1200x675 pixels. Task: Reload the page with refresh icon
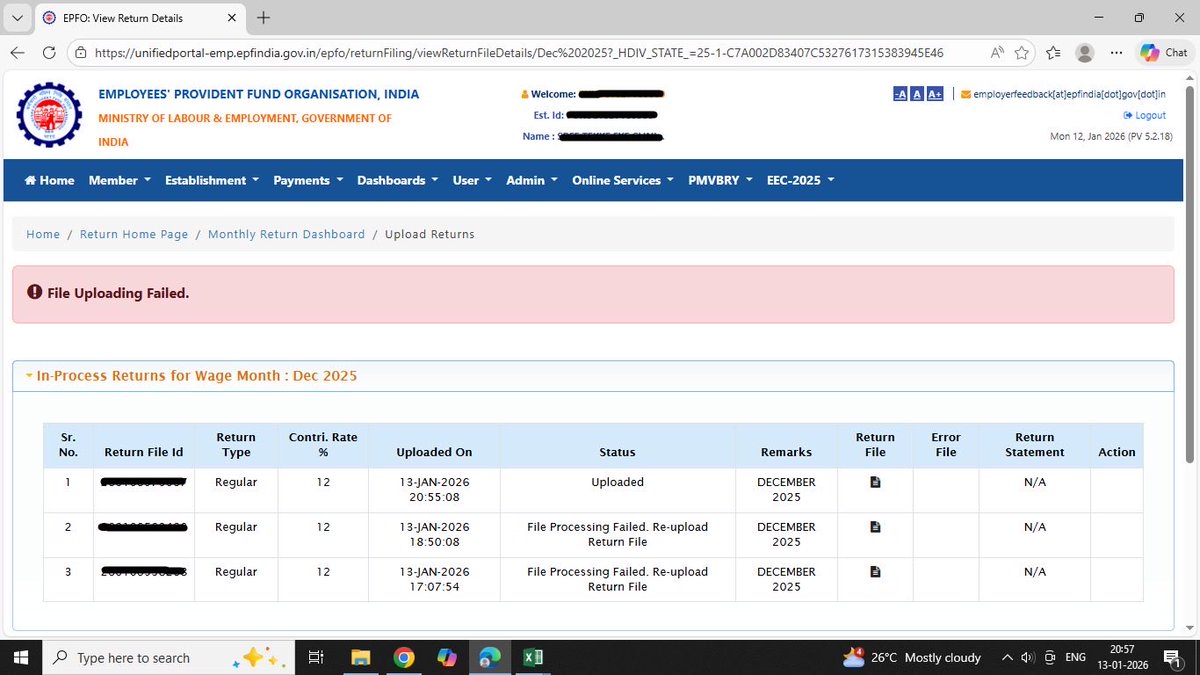(49, 52)
